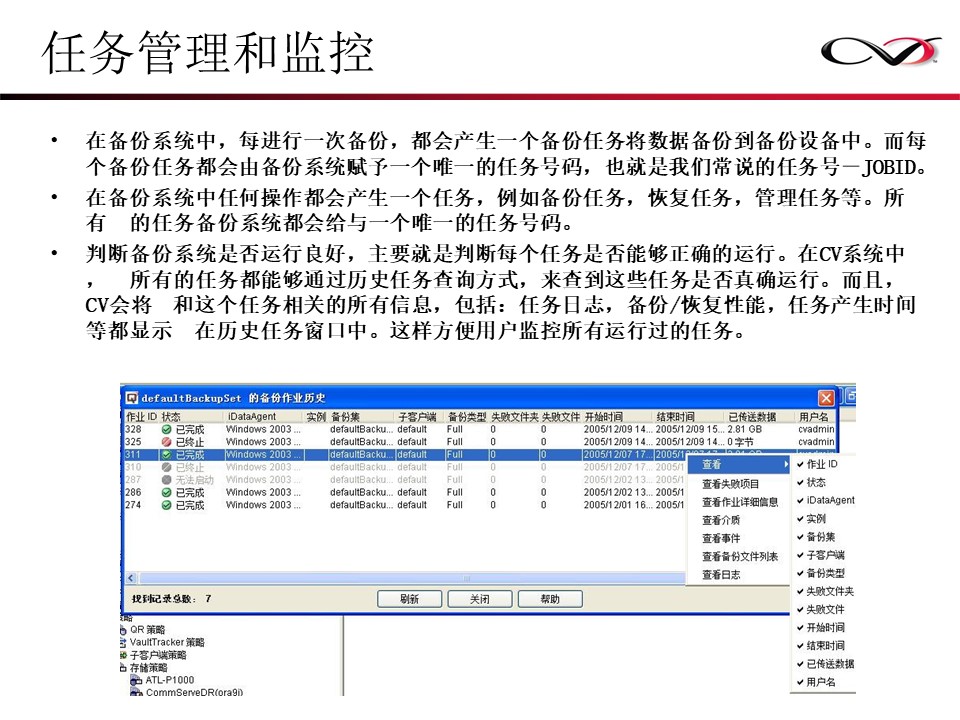Screen dimensions: 960x720
Task: Open 查看备份文件列表 menu entry
Action: pyautogui.click(x=740, y=557)
